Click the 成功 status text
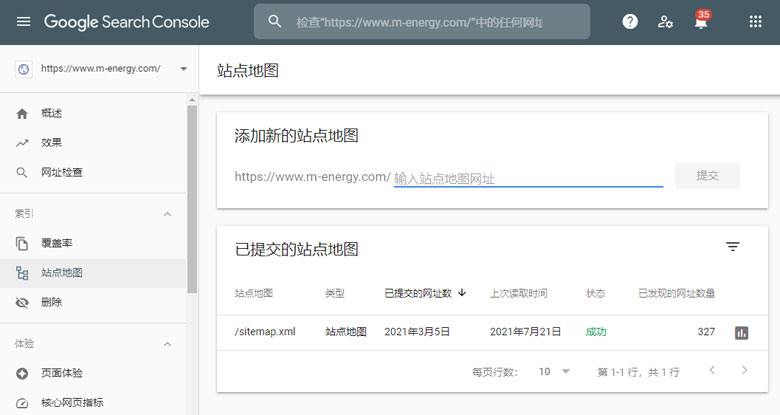780x415 pixels. (596, 332)
